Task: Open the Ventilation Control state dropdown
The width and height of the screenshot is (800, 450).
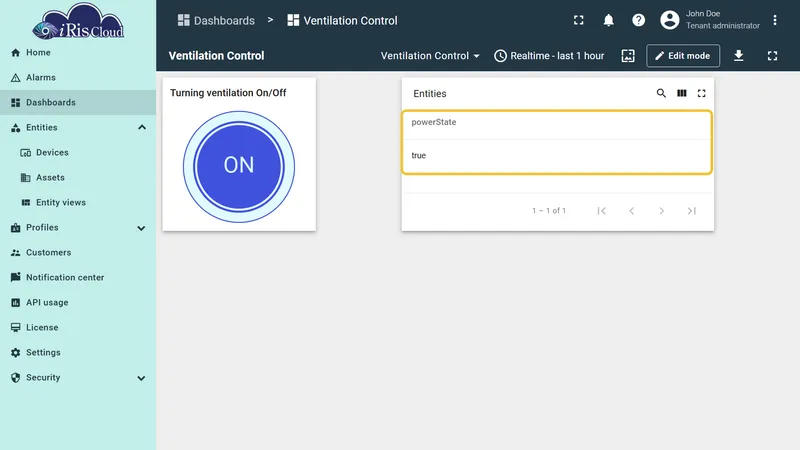Action: coord(430,56)
